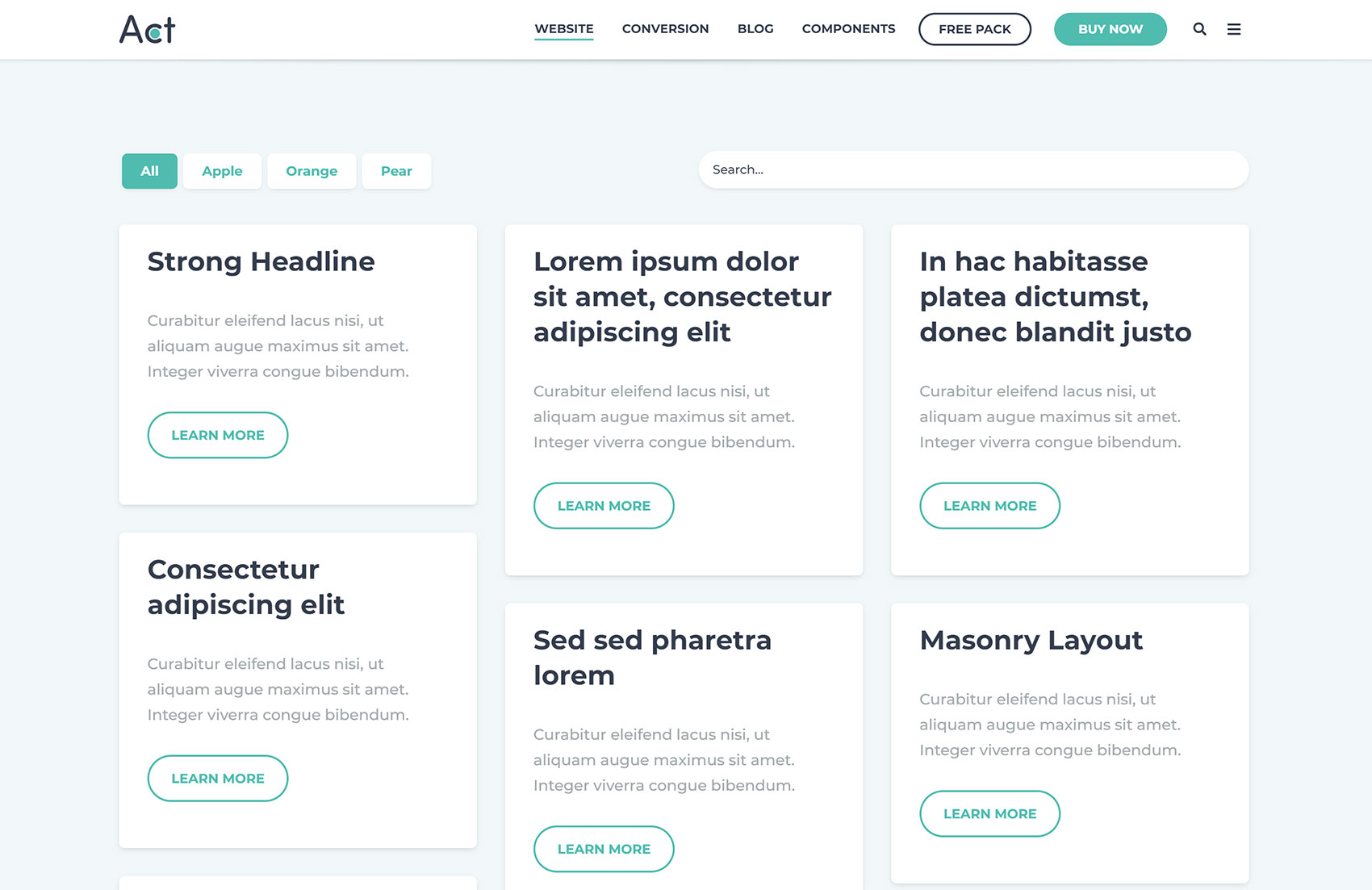This screenshot has width=1372, height=890.
Task: Click Learn More on Lorem ipsum card
Action: (604, 506)
